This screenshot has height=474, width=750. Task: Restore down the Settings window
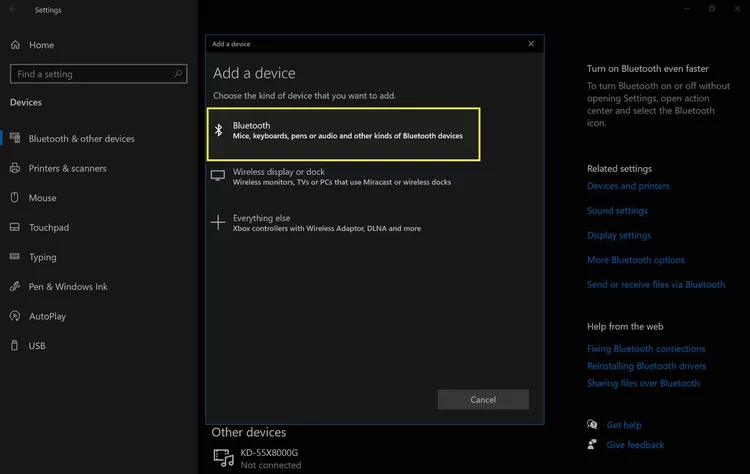pyautogui.click(x=712, y=9)
